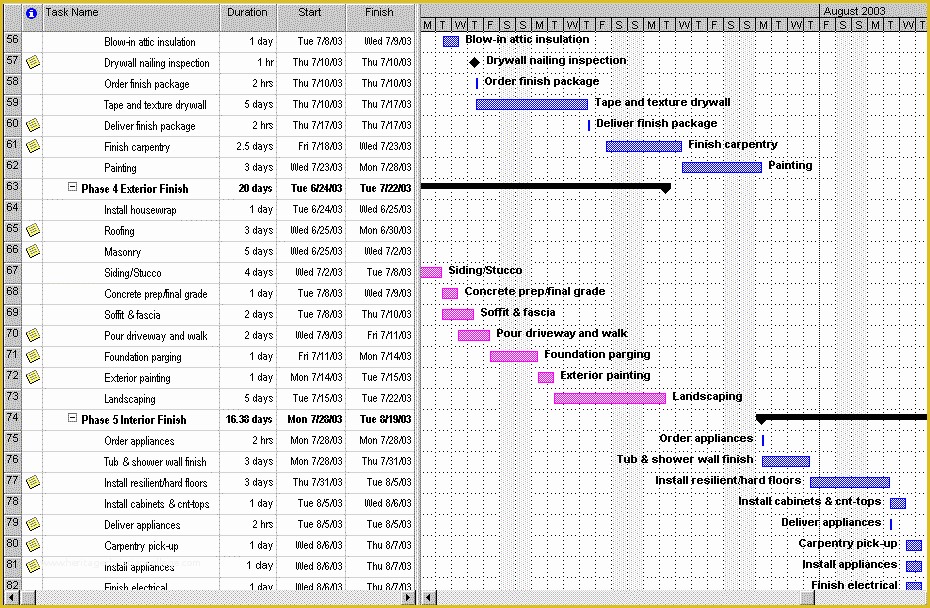The image size is (930, 608).
Task: Click the Drywall nailing inspection milestone diamond
Action: pos(474,61)
